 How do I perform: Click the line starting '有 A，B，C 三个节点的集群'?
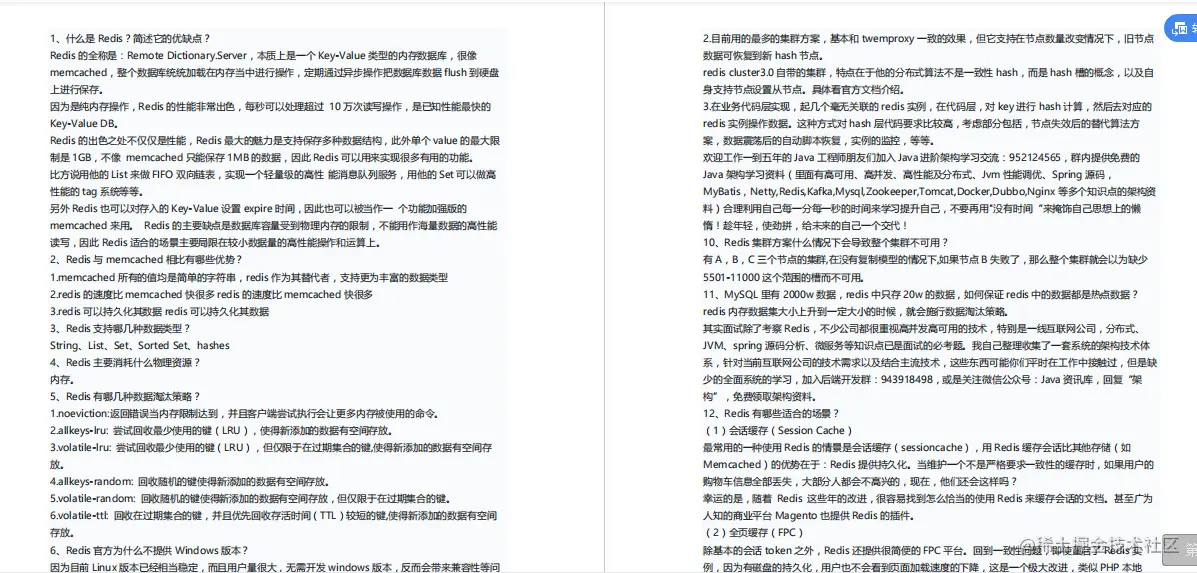point(925,259)
